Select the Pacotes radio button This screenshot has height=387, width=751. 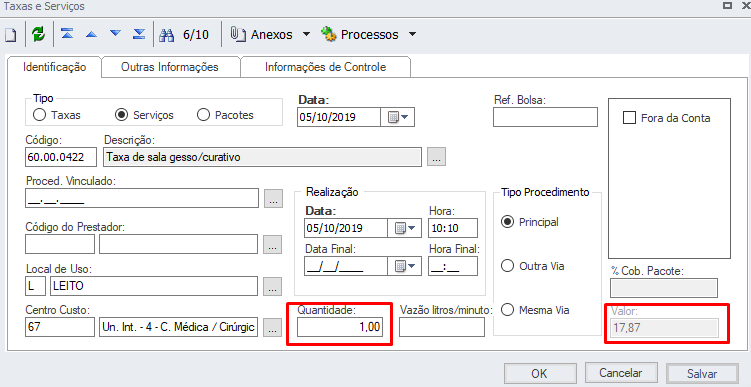click(204, 115)
